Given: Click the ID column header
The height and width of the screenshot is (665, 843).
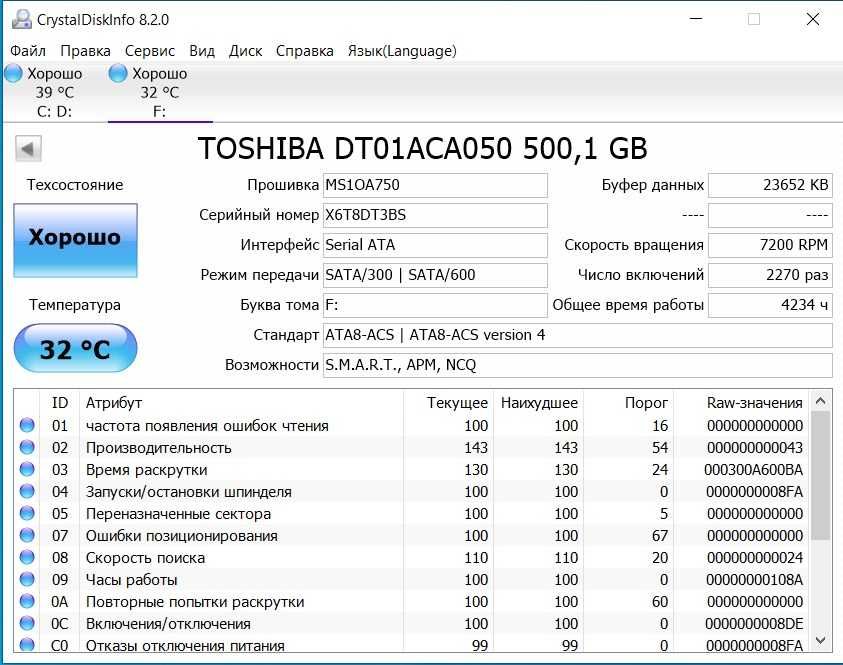Looking at the screenshot, I should click(x=60, y=403).
